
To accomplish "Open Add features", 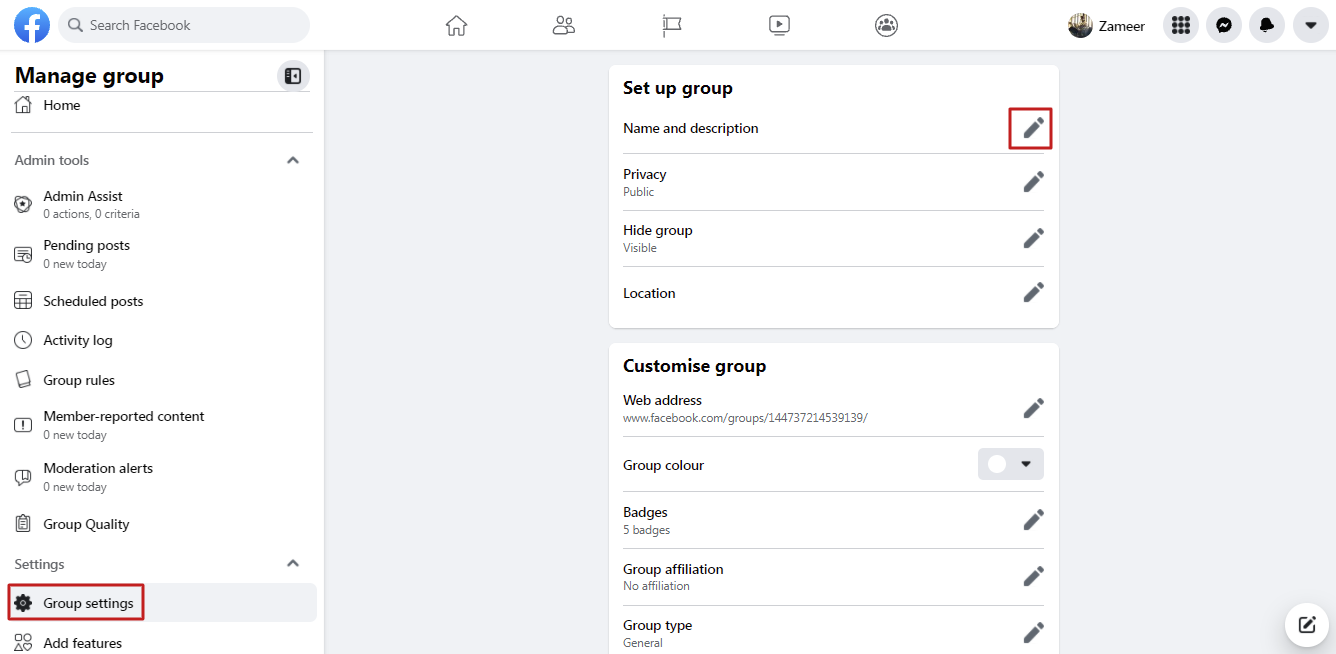I will [162, 643].
